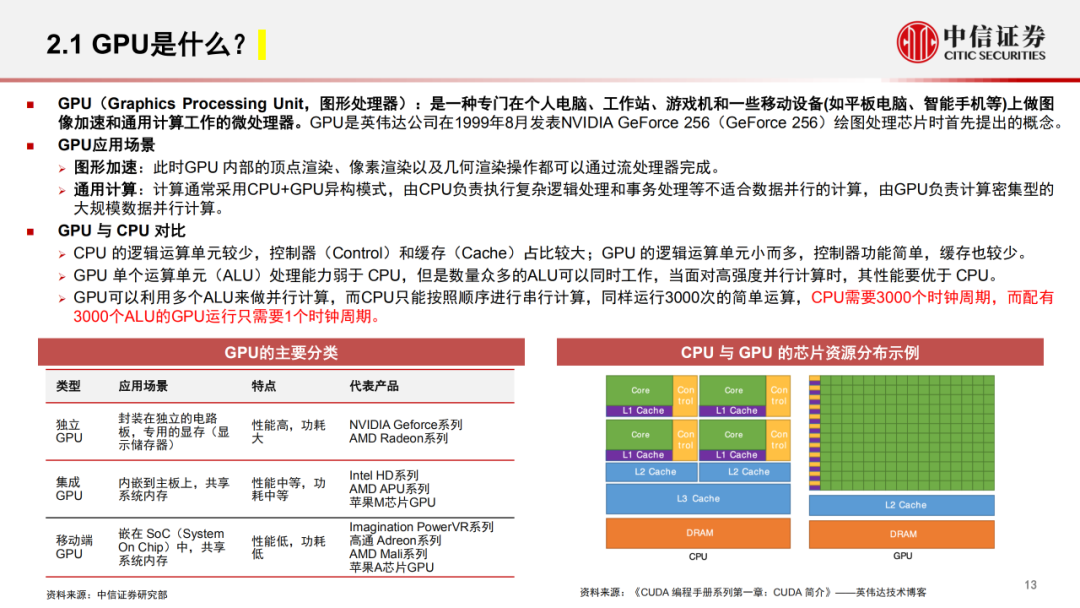Viewport: 1080px width, 608px height.
Task: Click the L3 Cache block
Action: (x=698, y=498)
